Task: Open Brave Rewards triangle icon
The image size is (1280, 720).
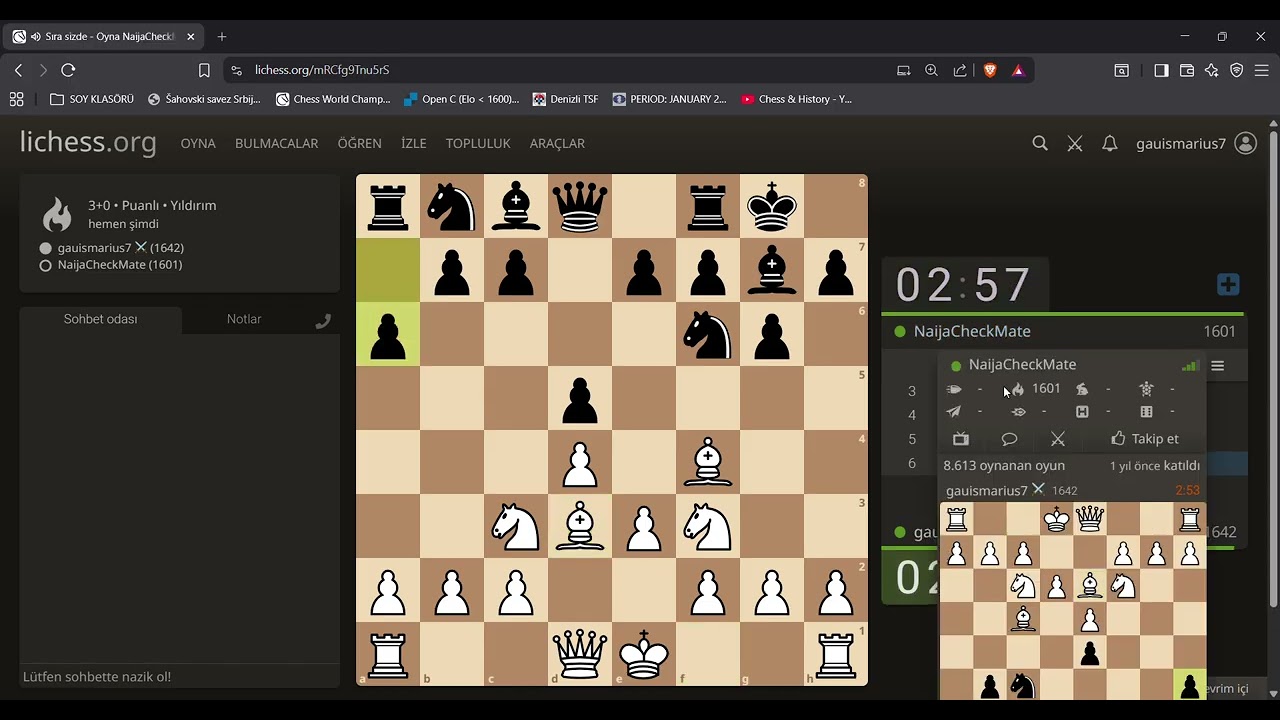Action: (1018, 70)
